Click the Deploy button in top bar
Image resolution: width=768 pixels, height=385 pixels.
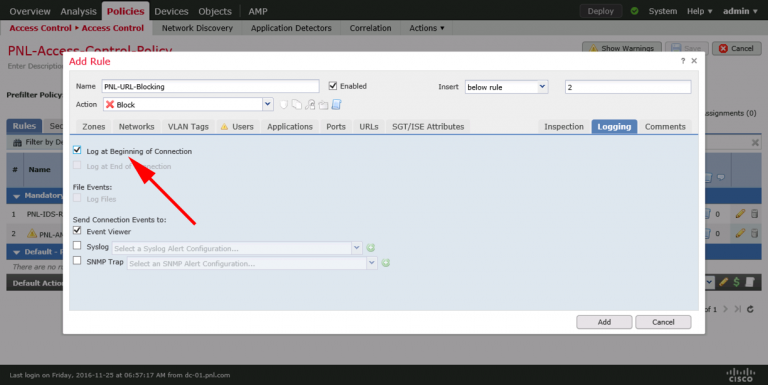pyautogui.click(x=600, y=11)
